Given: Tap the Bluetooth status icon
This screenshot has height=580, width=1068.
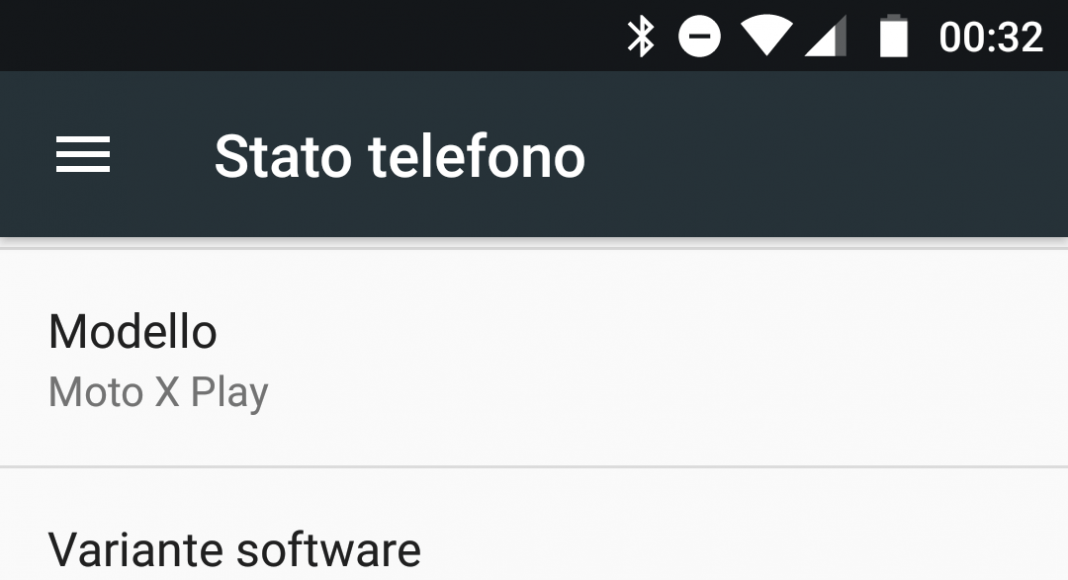Looking at the screenshot, I should pos(640,36).
